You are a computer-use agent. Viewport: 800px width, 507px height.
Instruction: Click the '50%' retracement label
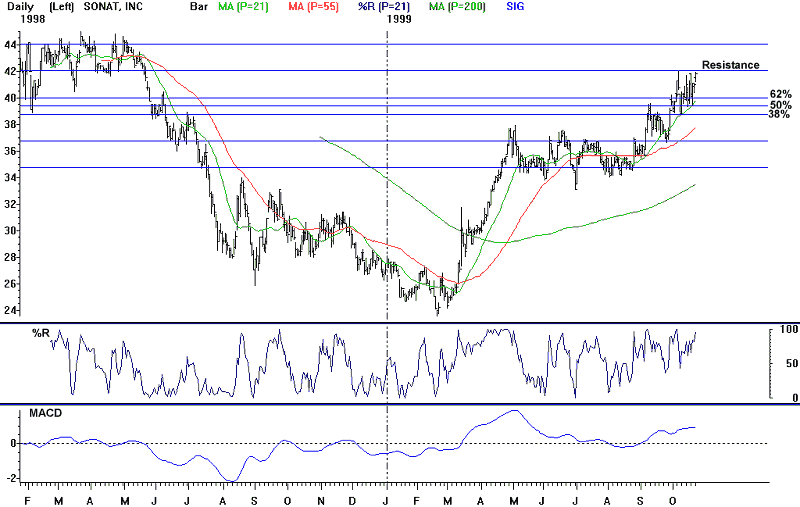(781, 105)
